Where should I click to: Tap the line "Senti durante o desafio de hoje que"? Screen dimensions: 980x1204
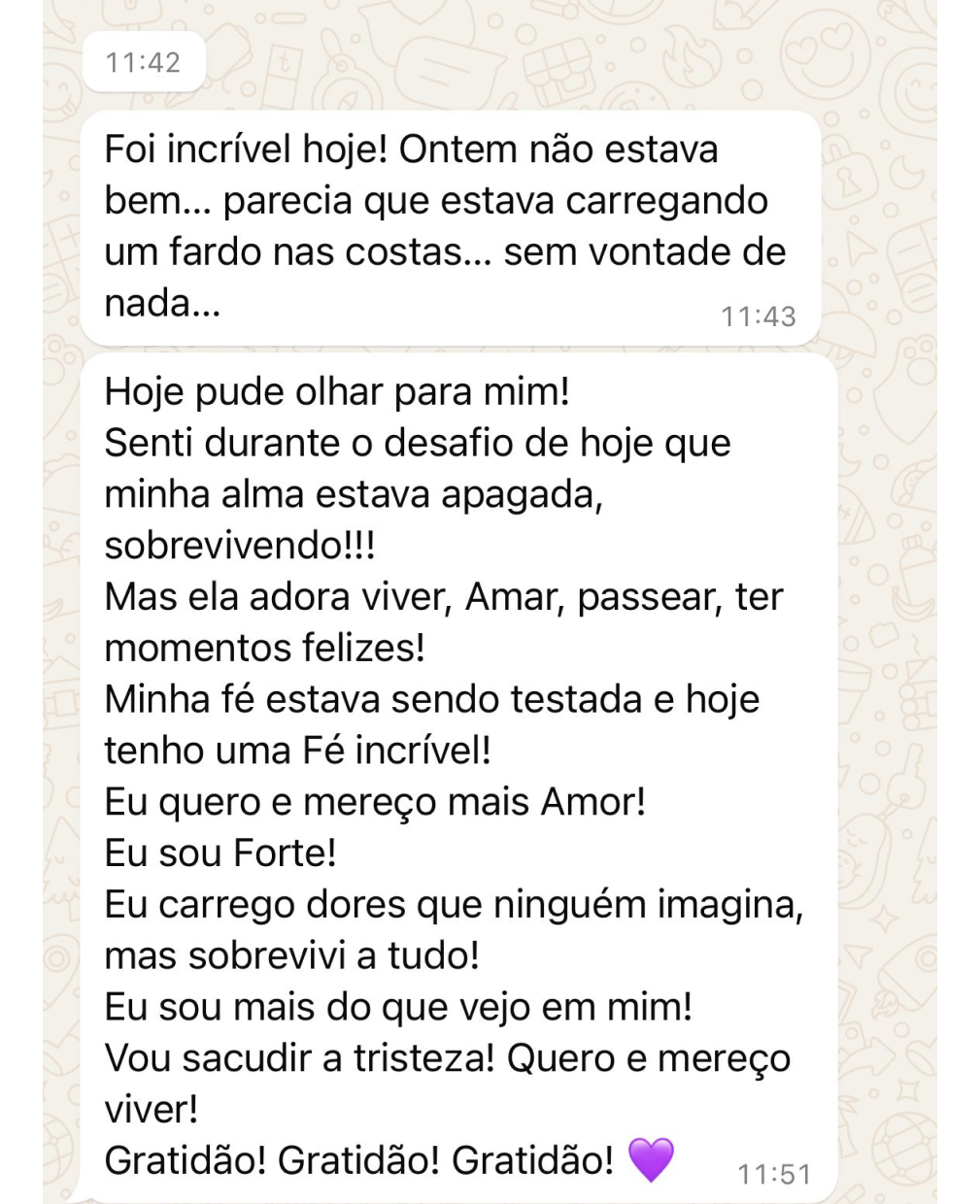(418, 444)
